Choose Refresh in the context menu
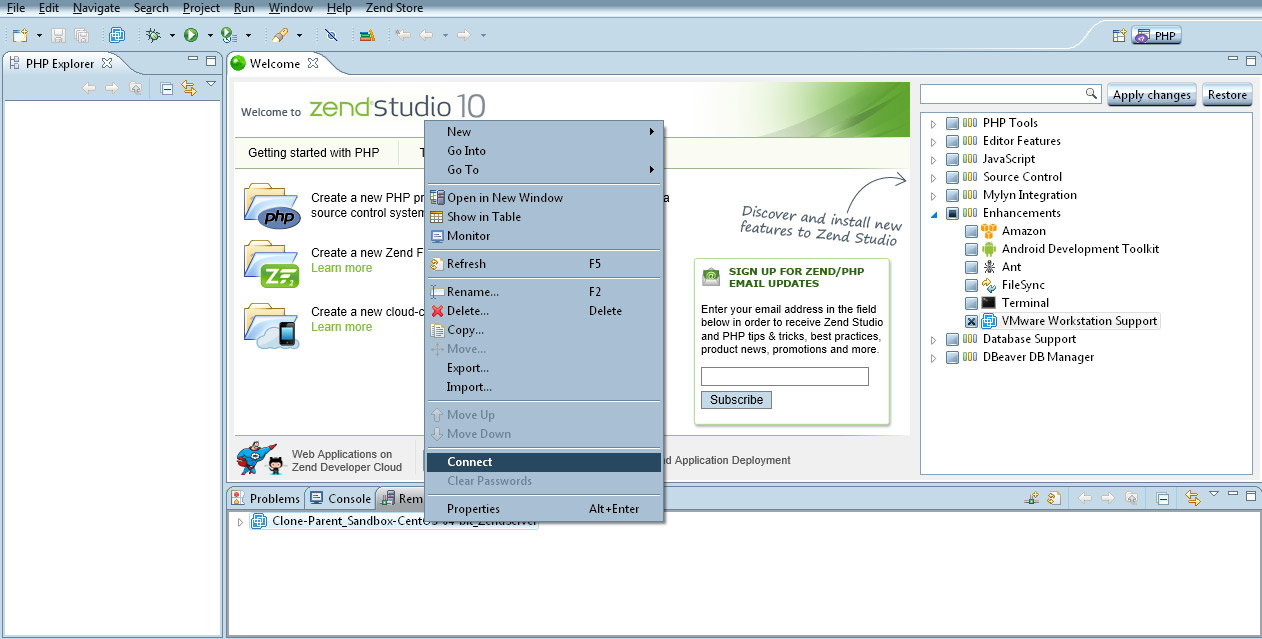The width and height of the screenshot is (1262, 639). [x=544, y=264]
